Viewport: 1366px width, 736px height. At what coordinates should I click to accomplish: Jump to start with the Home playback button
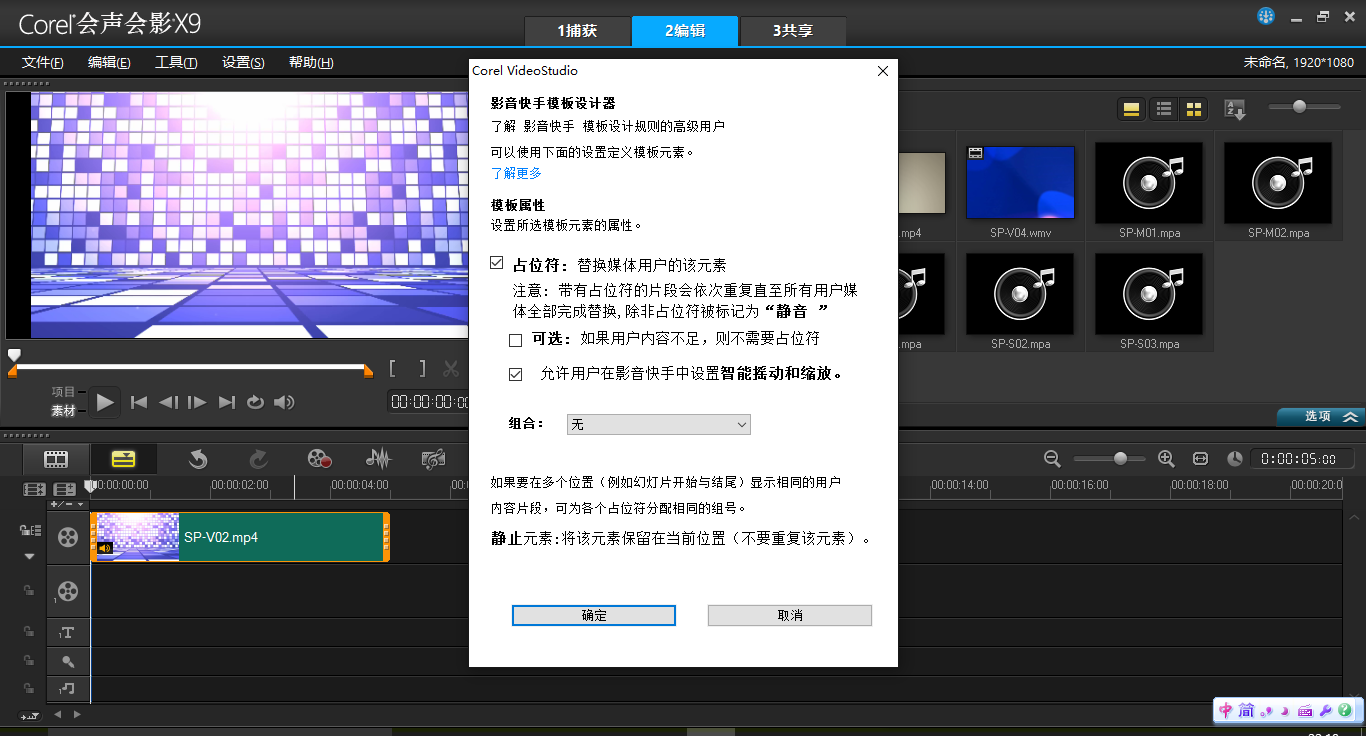(139, 402)
